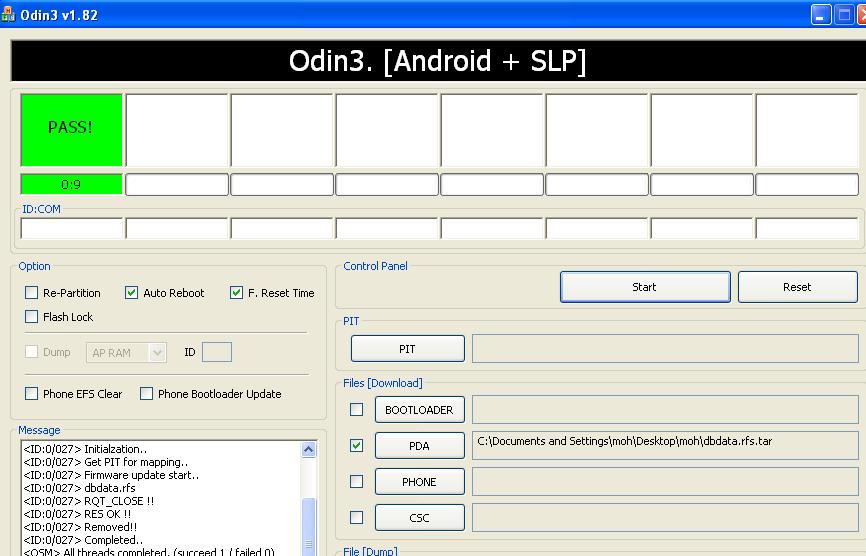Screen dimensions: 866x556
Task: Click the PHONE file path field
Action: coord(665,481)
